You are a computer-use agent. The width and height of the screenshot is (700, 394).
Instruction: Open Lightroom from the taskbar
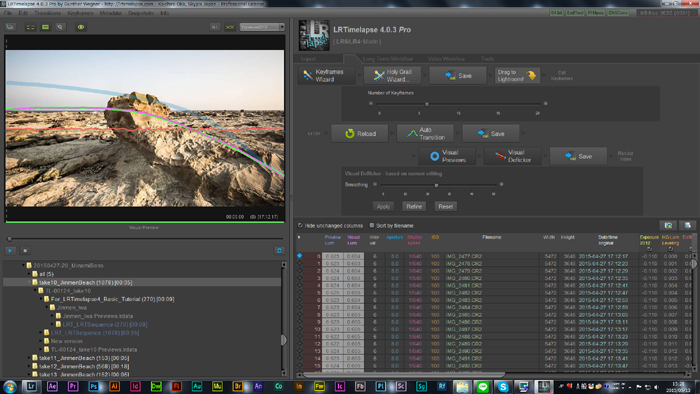click(x=31, y=386)
